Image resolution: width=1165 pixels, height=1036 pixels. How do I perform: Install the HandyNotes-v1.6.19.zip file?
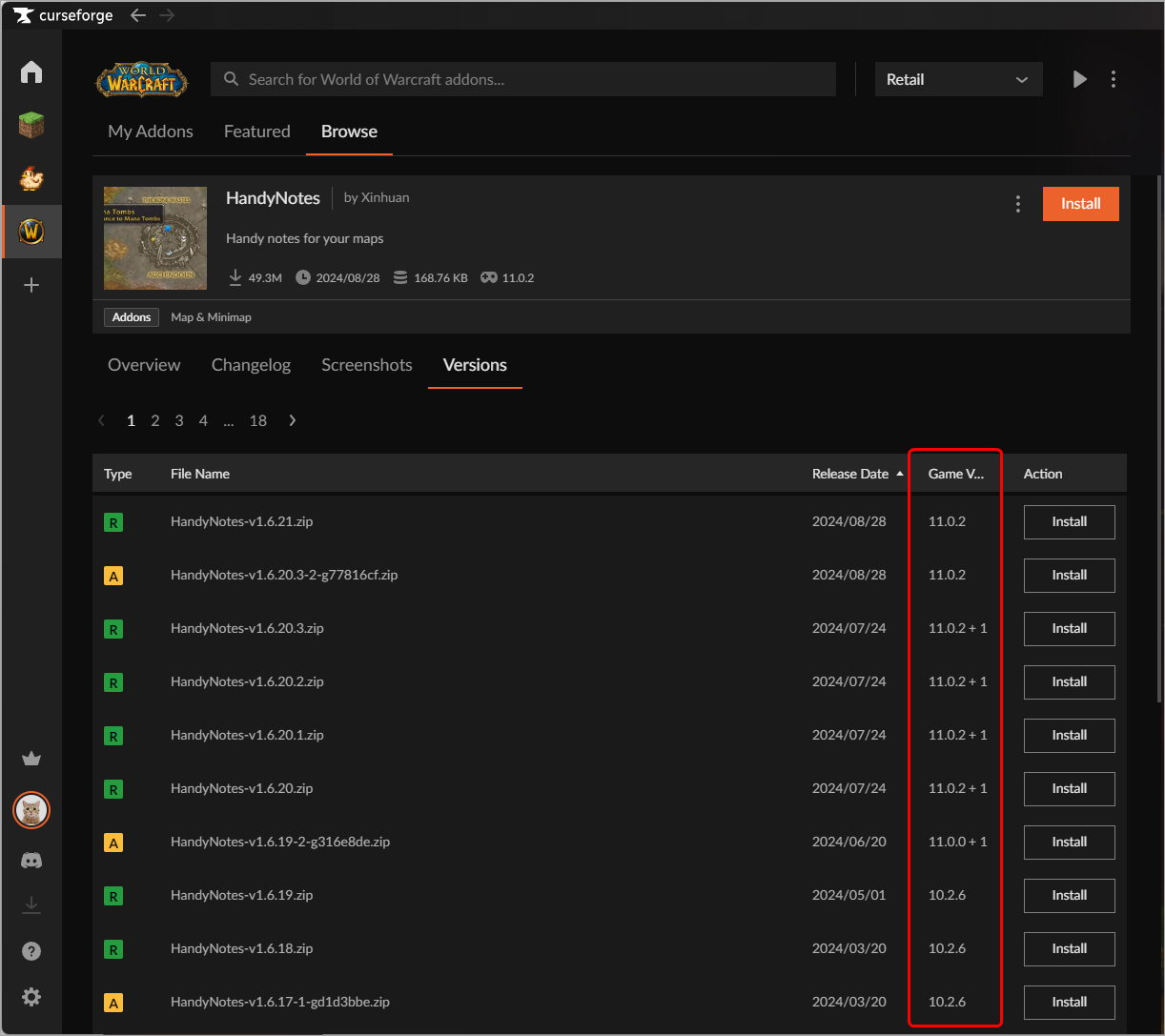pos(1069,895)
